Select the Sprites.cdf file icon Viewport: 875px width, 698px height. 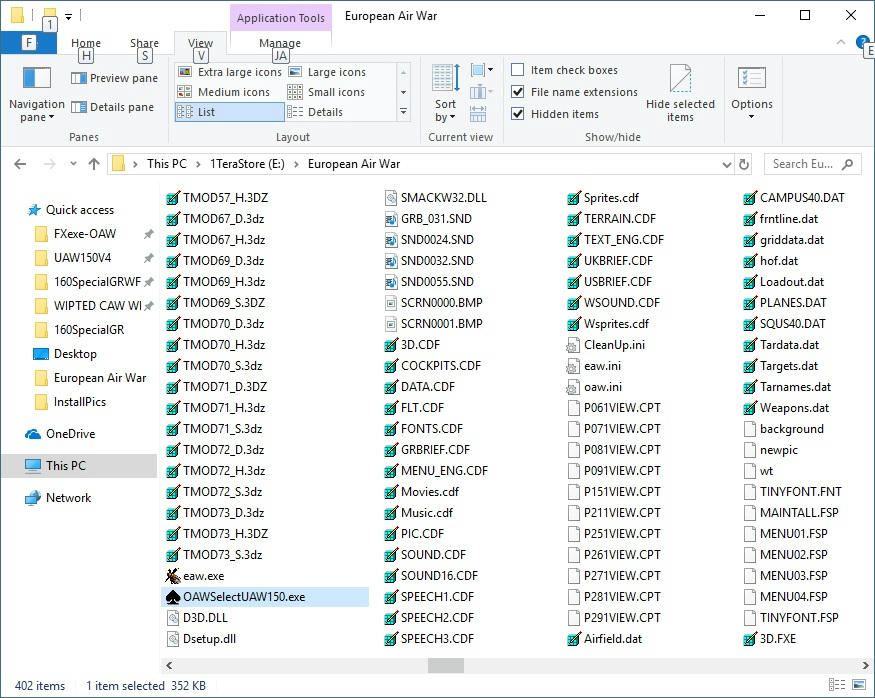coord(574,198)
